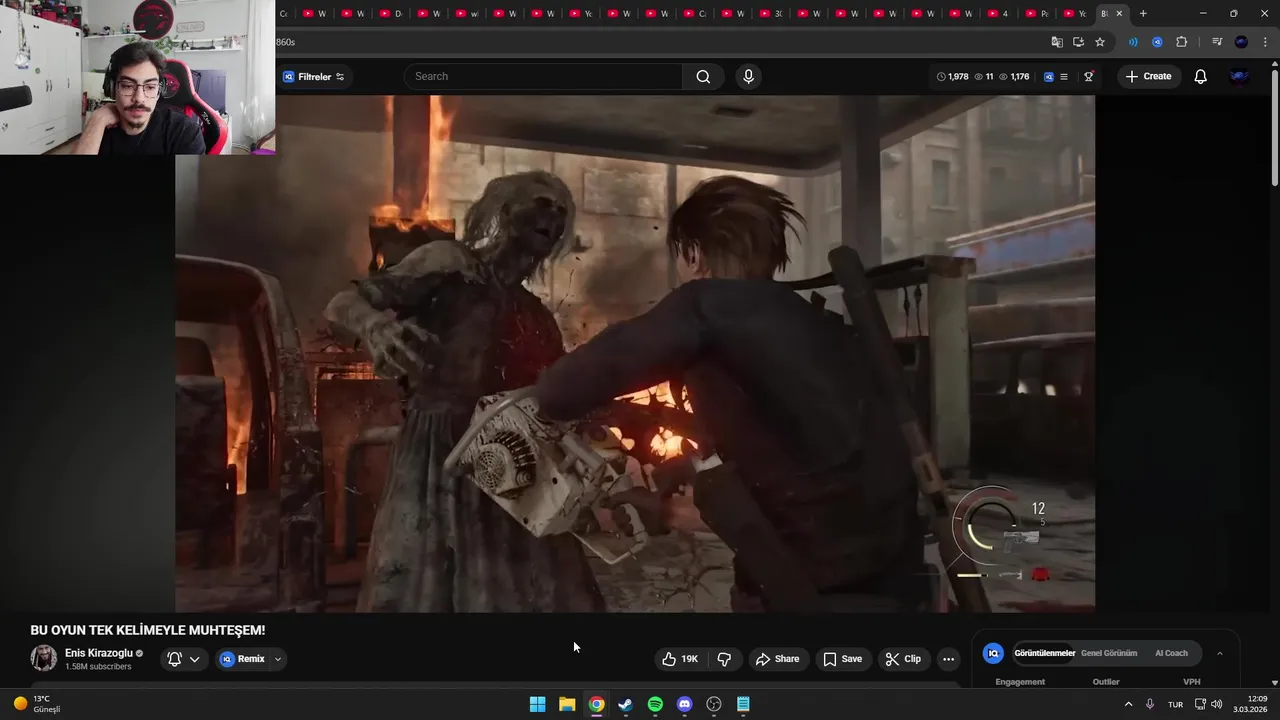Open Steam from the taskbar
Image resolution: width=1280 pixels, height=720 pixels.
(x=625, y=704)
